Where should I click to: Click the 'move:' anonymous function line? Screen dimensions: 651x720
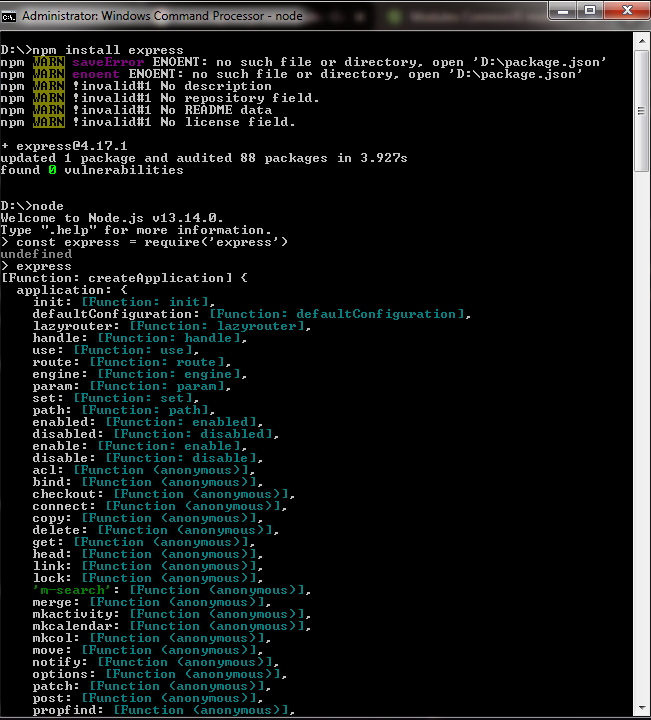click(x=148, y=650)
